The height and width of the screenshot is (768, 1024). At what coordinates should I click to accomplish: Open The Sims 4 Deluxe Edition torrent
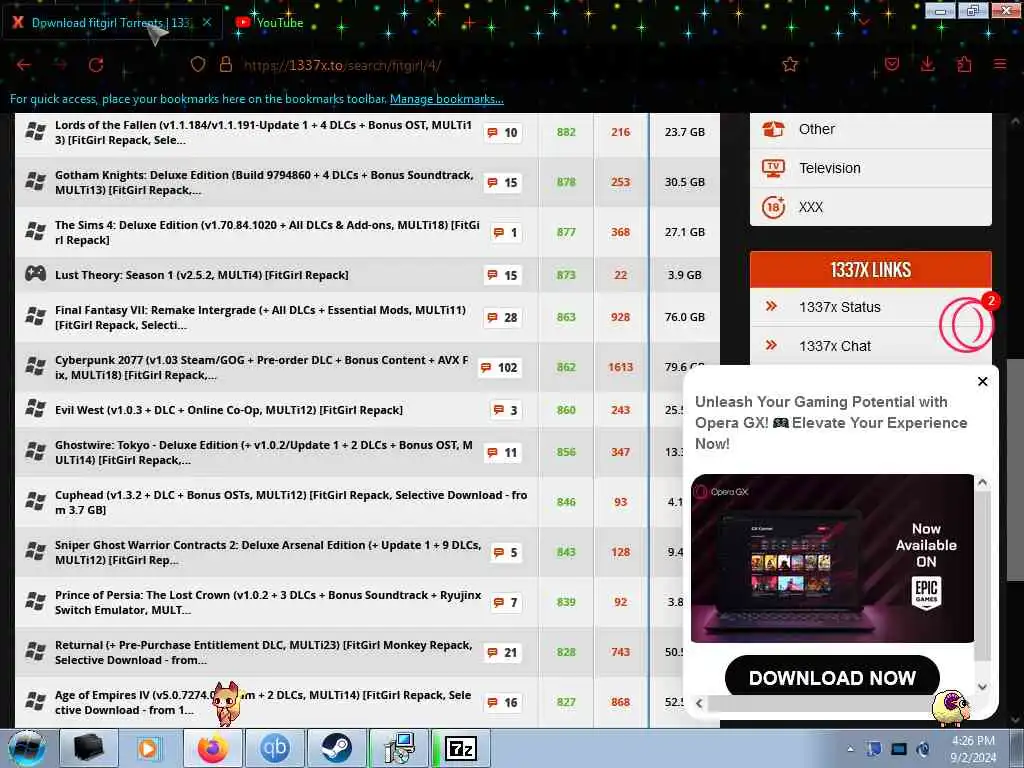click(267, 232)
